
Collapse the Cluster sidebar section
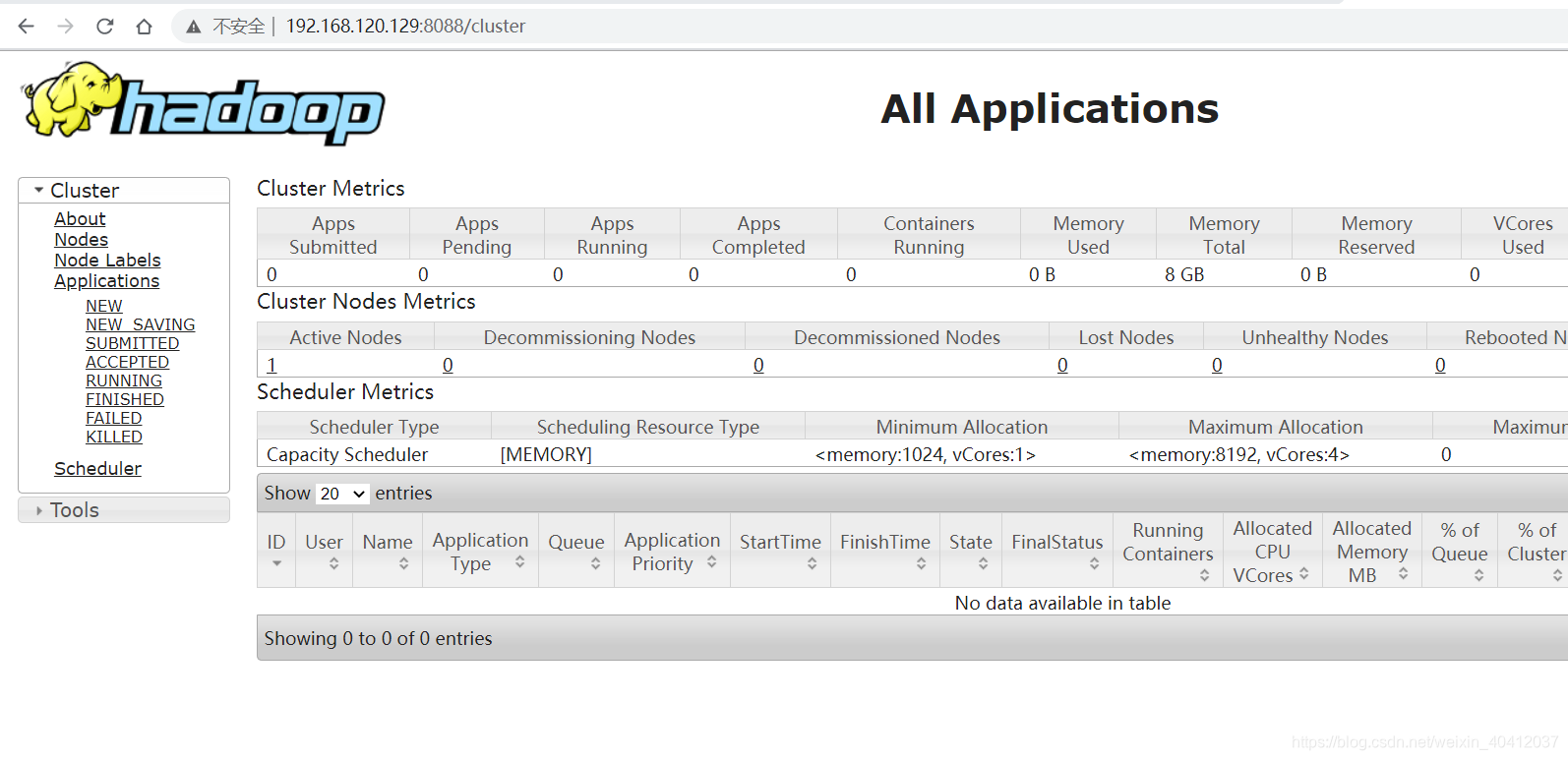click(124, 191)
